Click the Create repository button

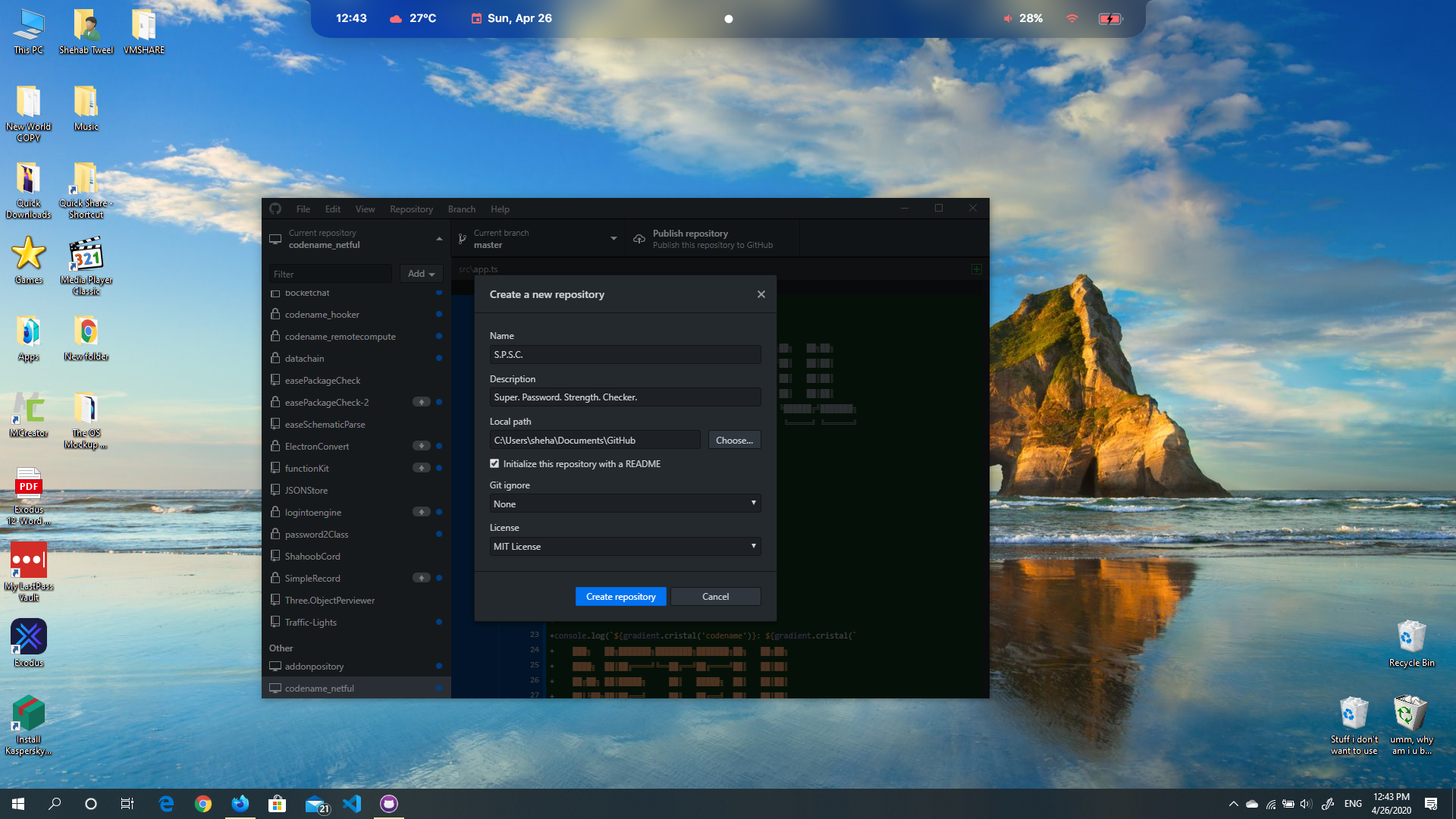click(620, 597)
